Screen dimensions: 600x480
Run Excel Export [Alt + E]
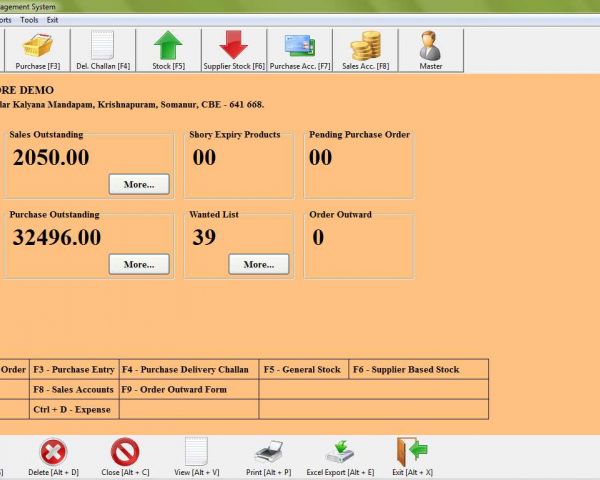341,455
